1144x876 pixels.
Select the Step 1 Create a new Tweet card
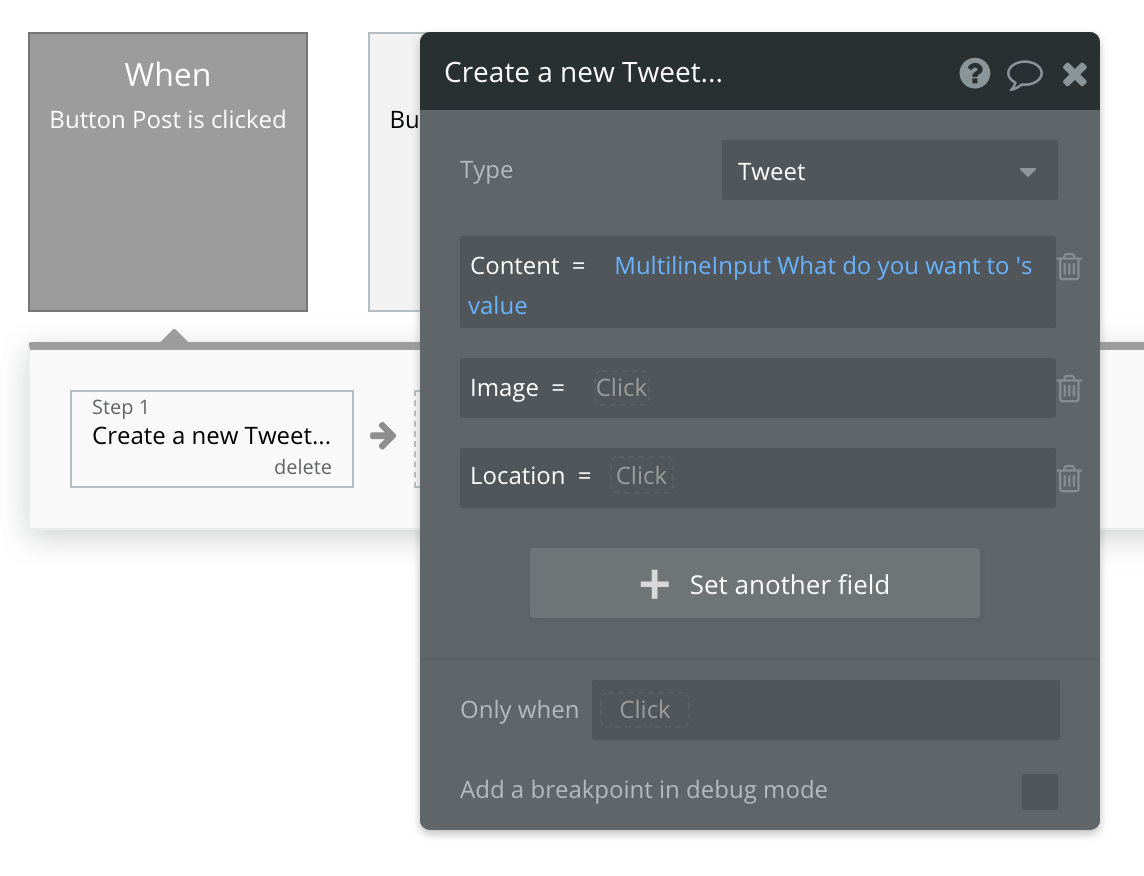click(x=211, y=436)
